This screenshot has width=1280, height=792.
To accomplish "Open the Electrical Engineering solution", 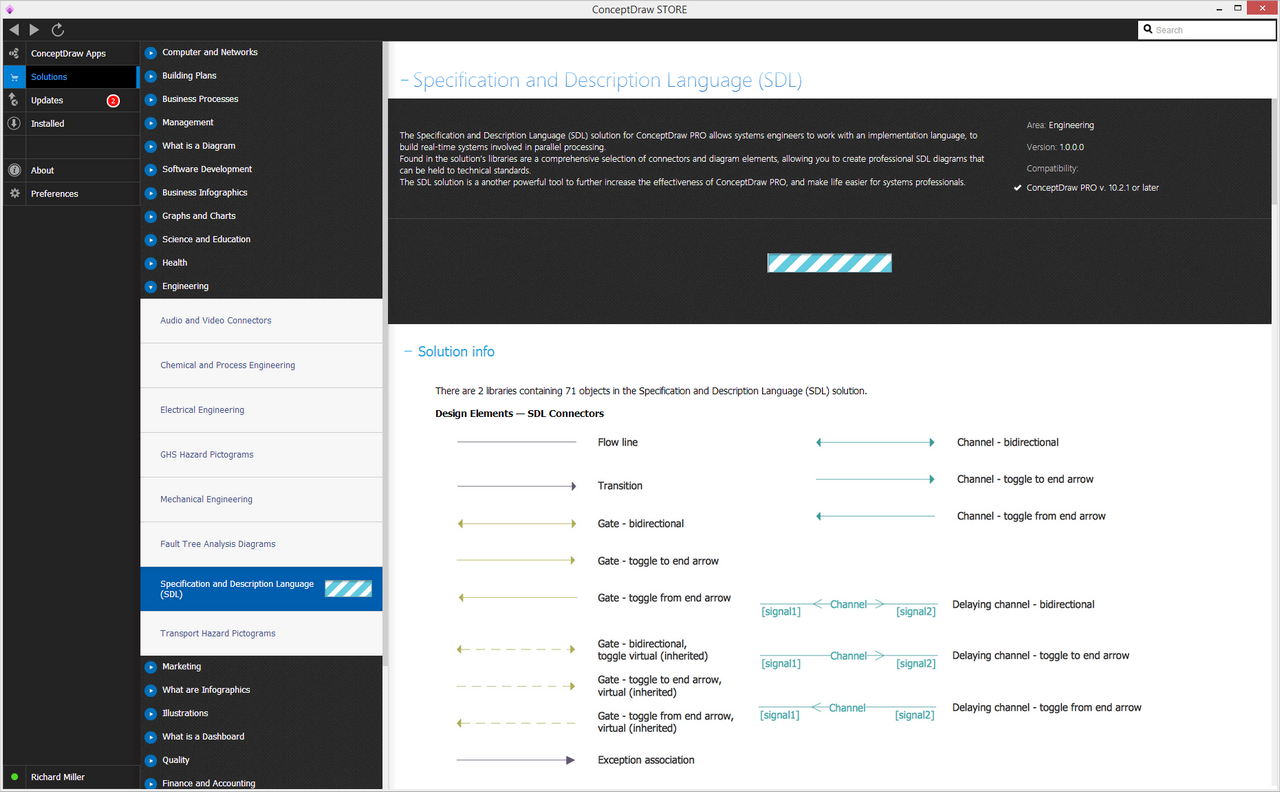I will click(262, 410).
